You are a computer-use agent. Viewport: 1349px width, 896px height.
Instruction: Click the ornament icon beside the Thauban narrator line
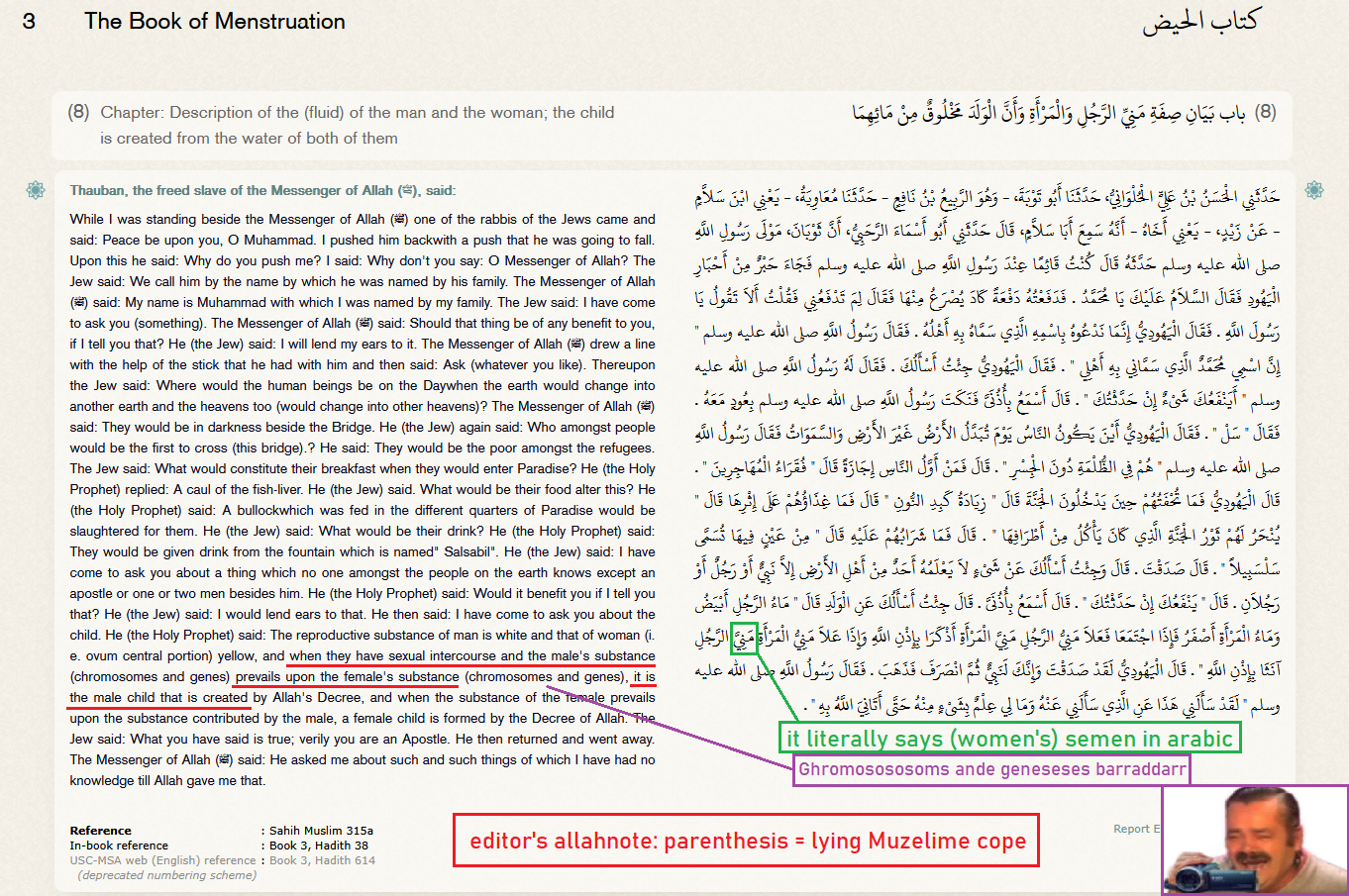click(37, 189)
